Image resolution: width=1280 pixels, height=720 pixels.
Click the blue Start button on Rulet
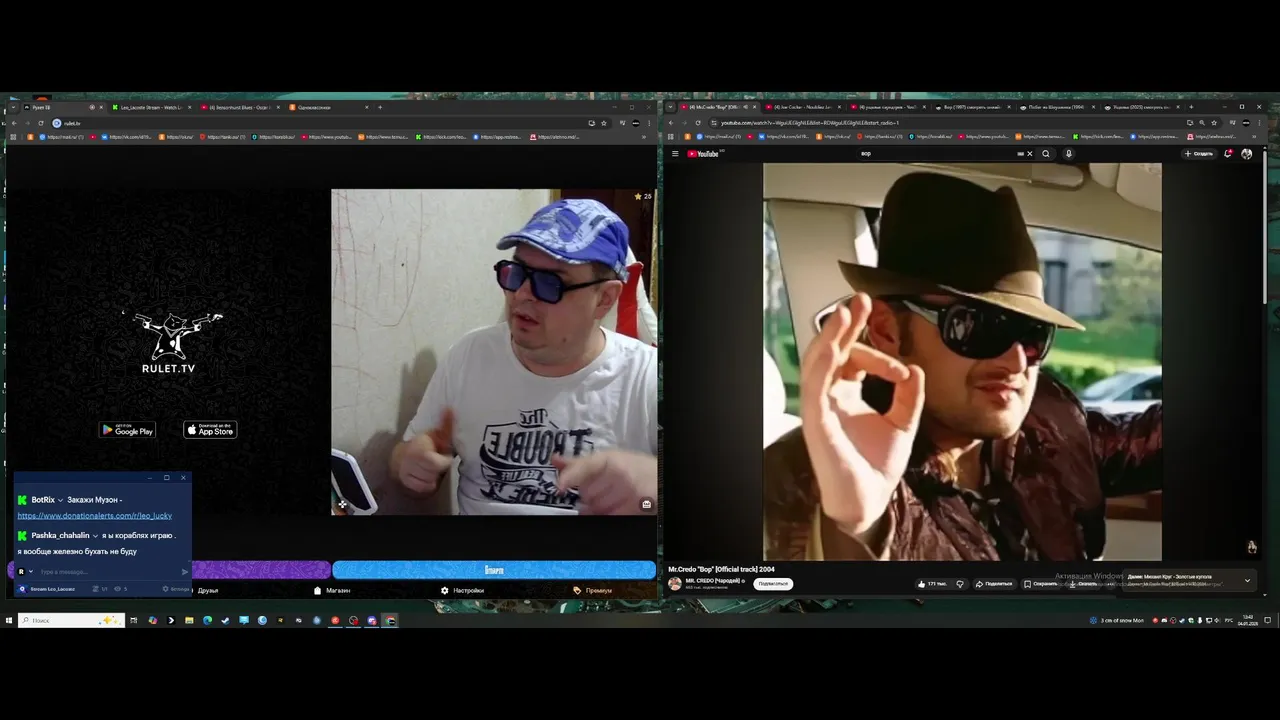(494, 570)
